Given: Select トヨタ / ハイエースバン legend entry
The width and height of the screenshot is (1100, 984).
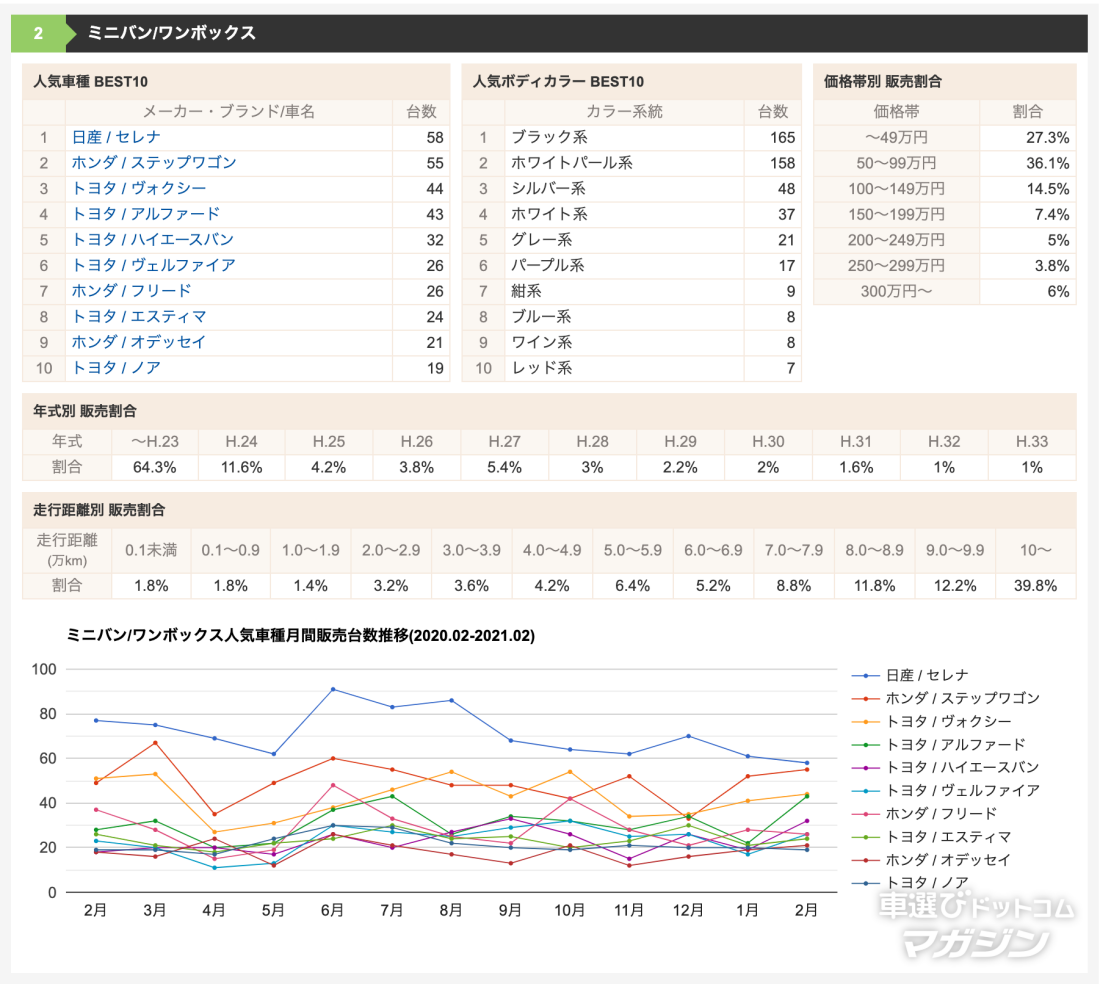Looking at the screenshot, I should [x=962, y=767].
